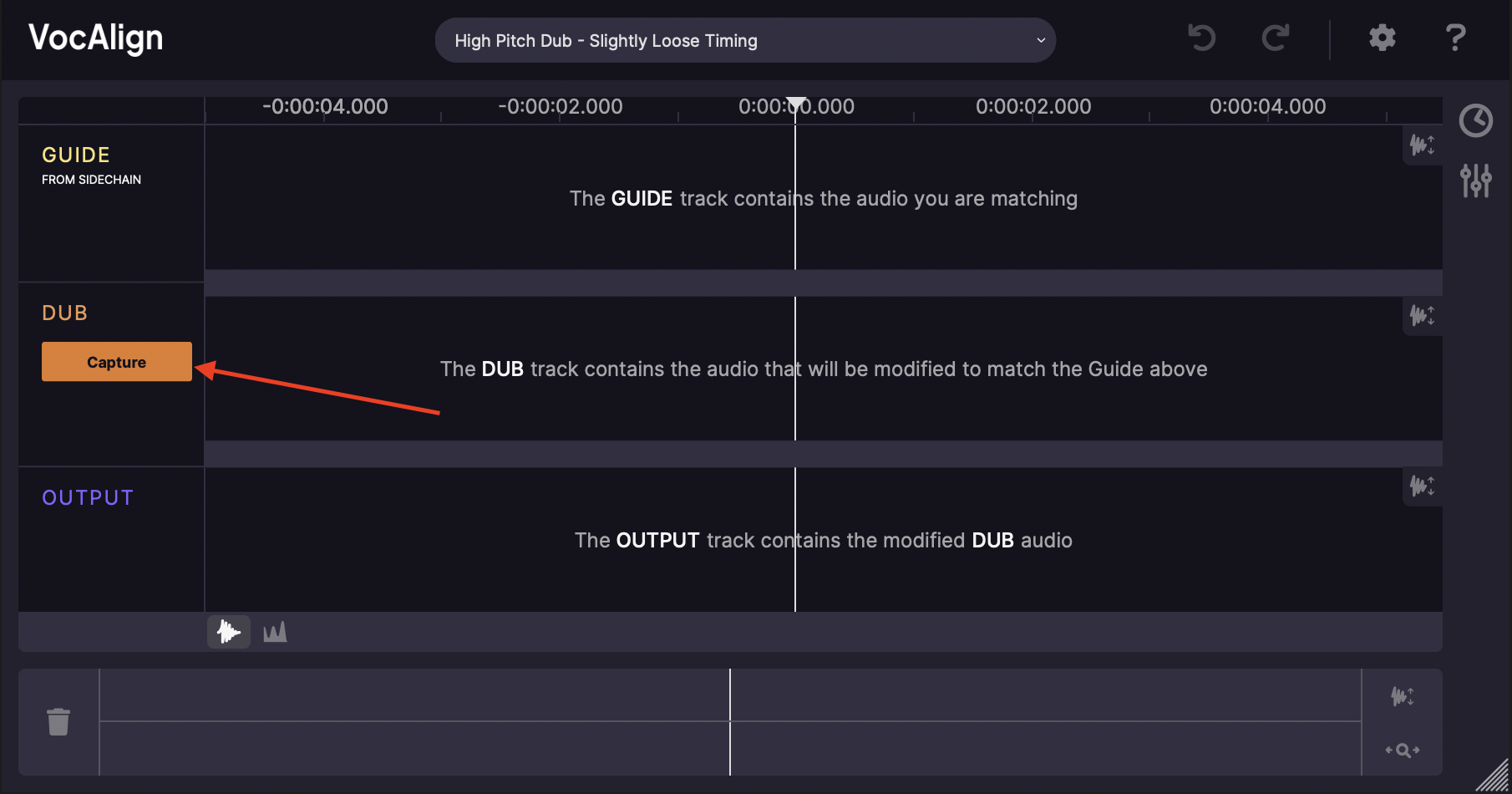Toggle GUIDE track waveform scaling
This screenshot has width=1512, height=794.
click(1422, 145)
